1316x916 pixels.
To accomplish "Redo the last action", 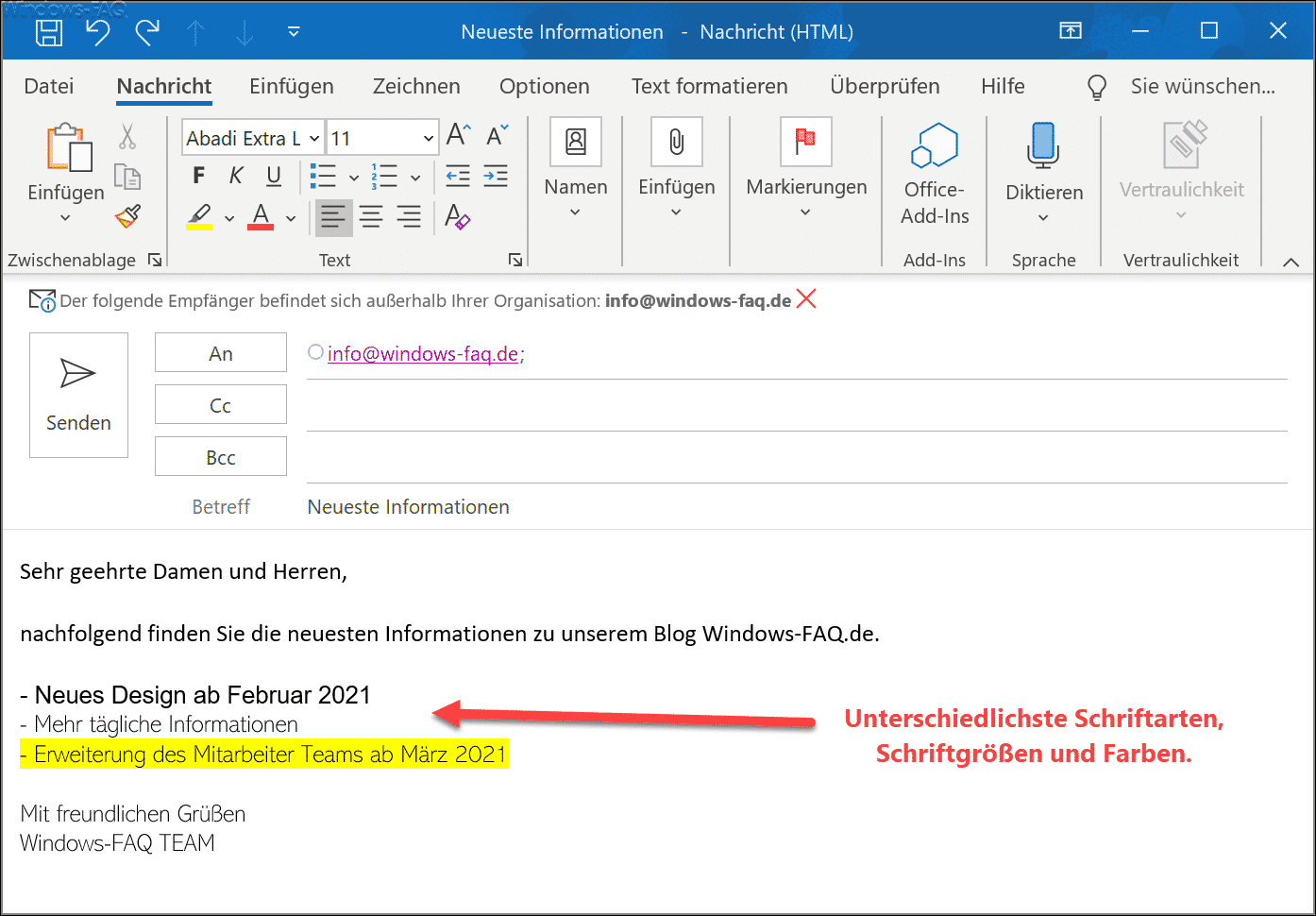I will (147, 32).
